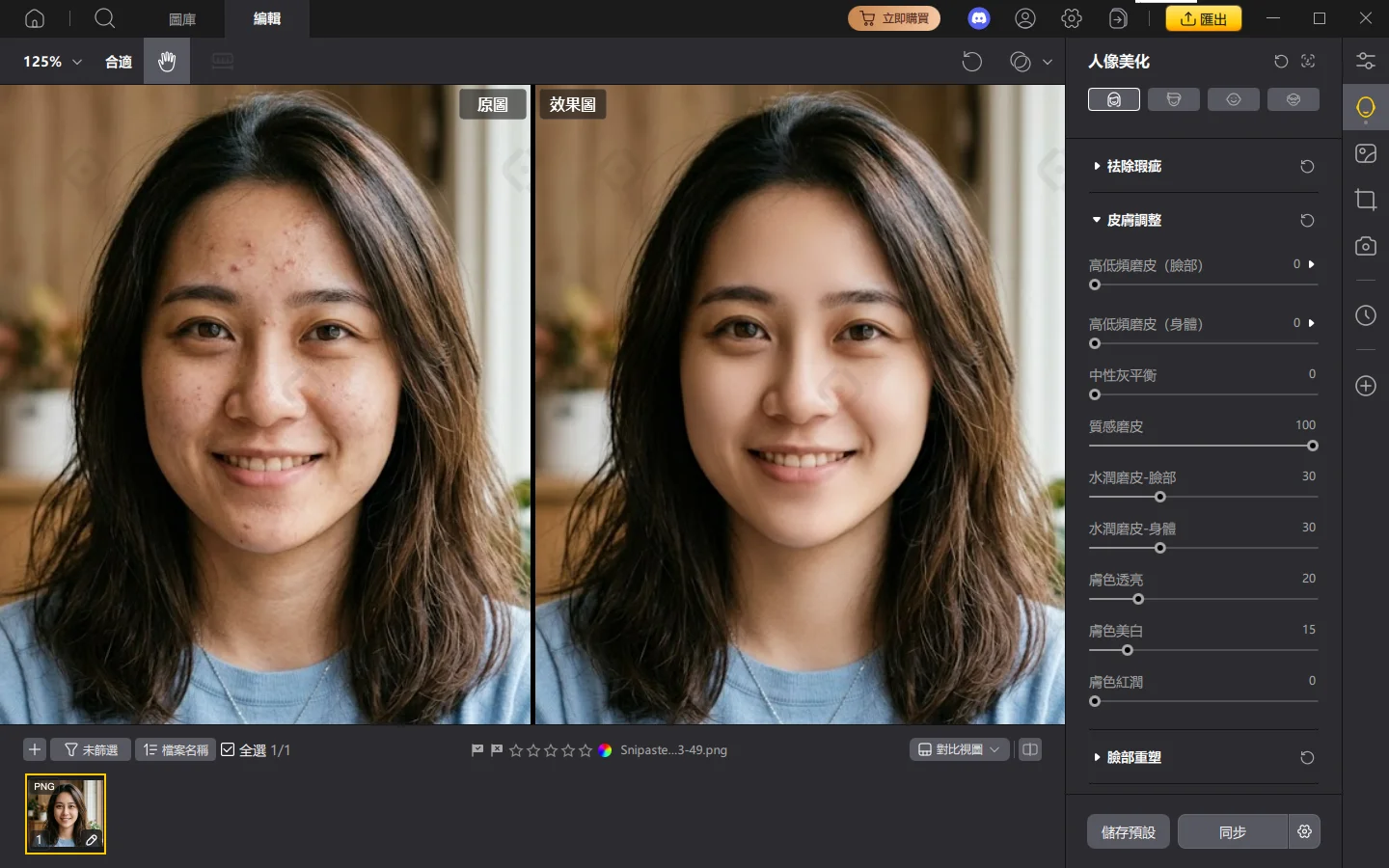Open edit history with the clock icon
Screen dimensions: 1389x868
coord(1365,315)
